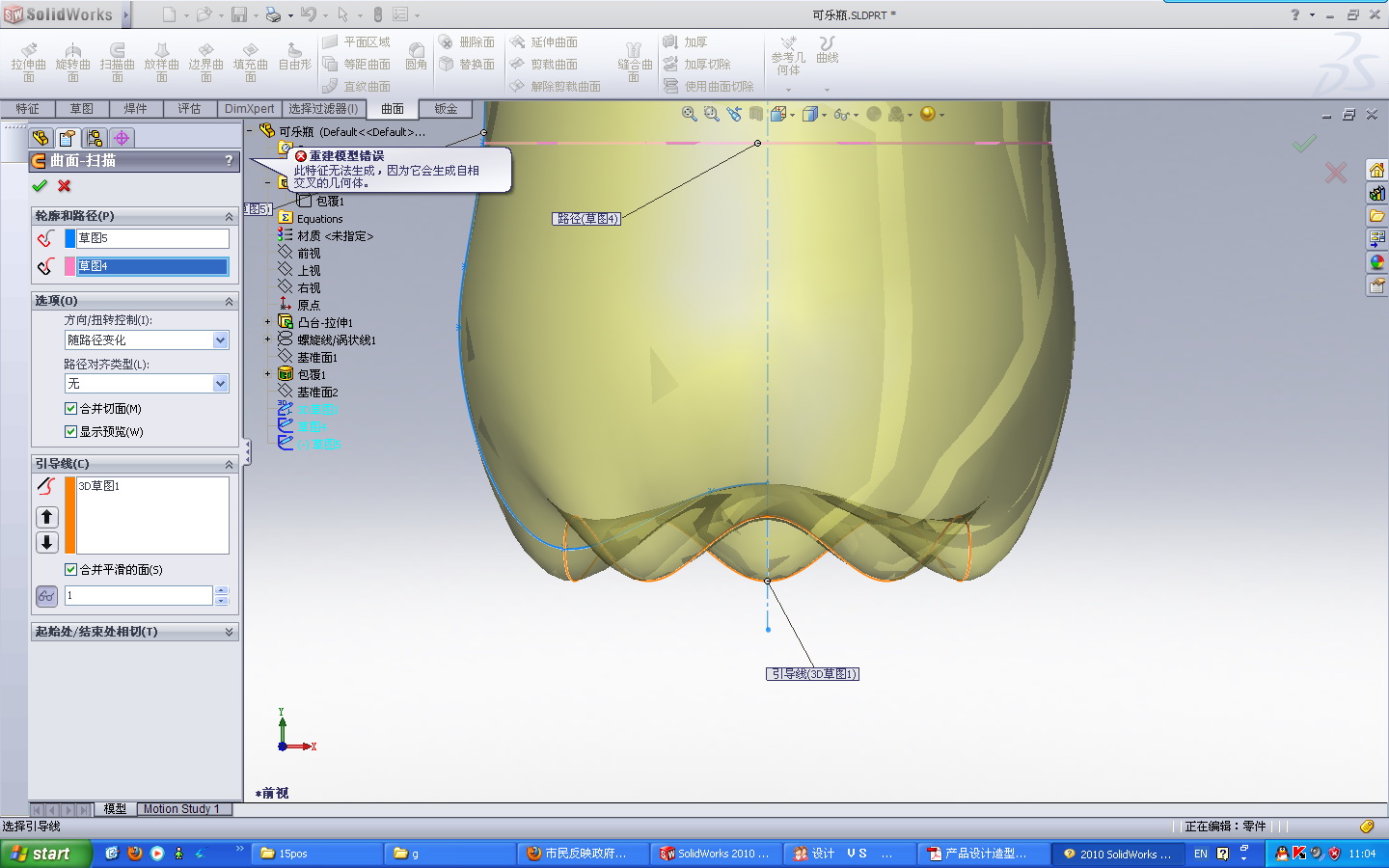
Task: Click the Zoom to Fit icon
Action: click(x=689, y=114)
